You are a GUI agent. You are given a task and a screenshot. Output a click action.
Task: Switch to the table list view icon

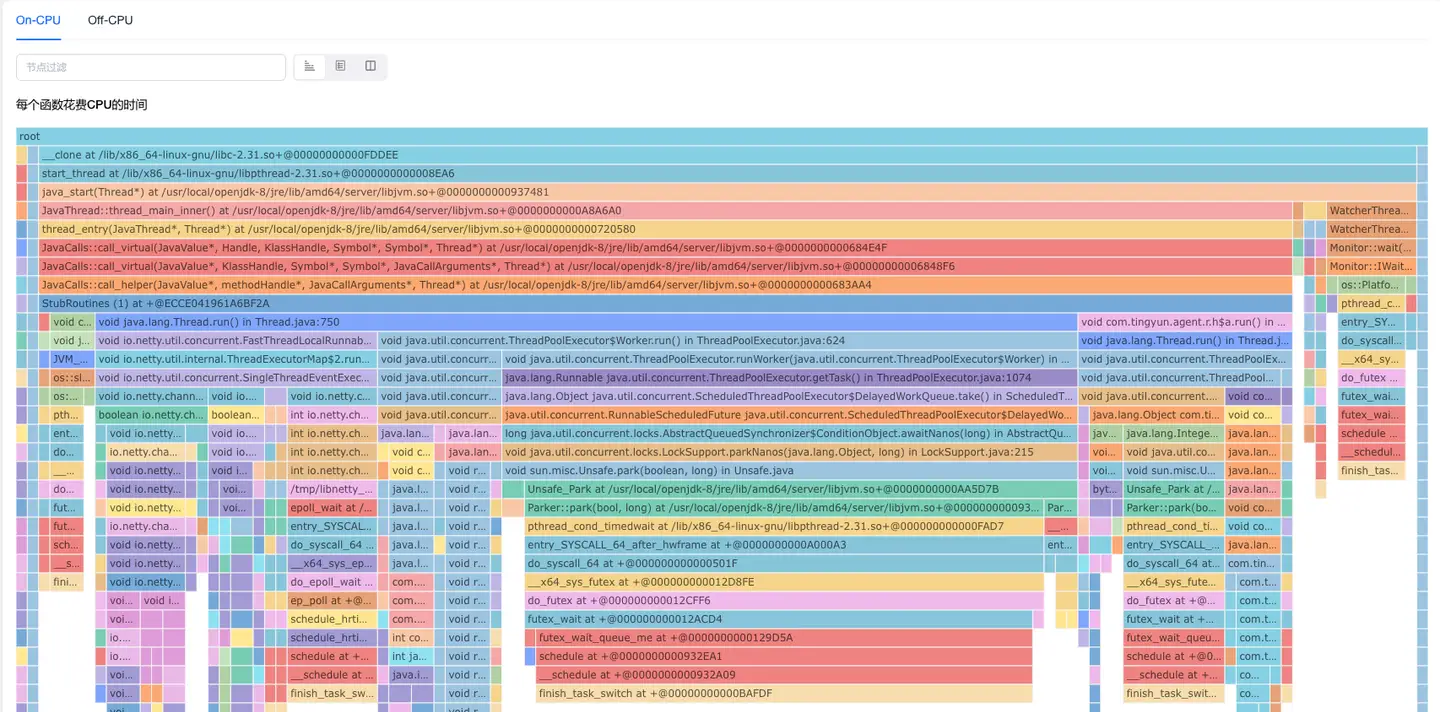click(x=340, y=66)
